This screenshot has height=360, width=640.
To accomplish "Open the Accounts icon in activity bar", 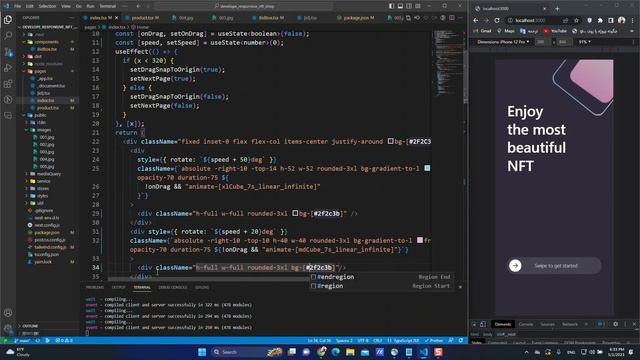I will point(8,313).
